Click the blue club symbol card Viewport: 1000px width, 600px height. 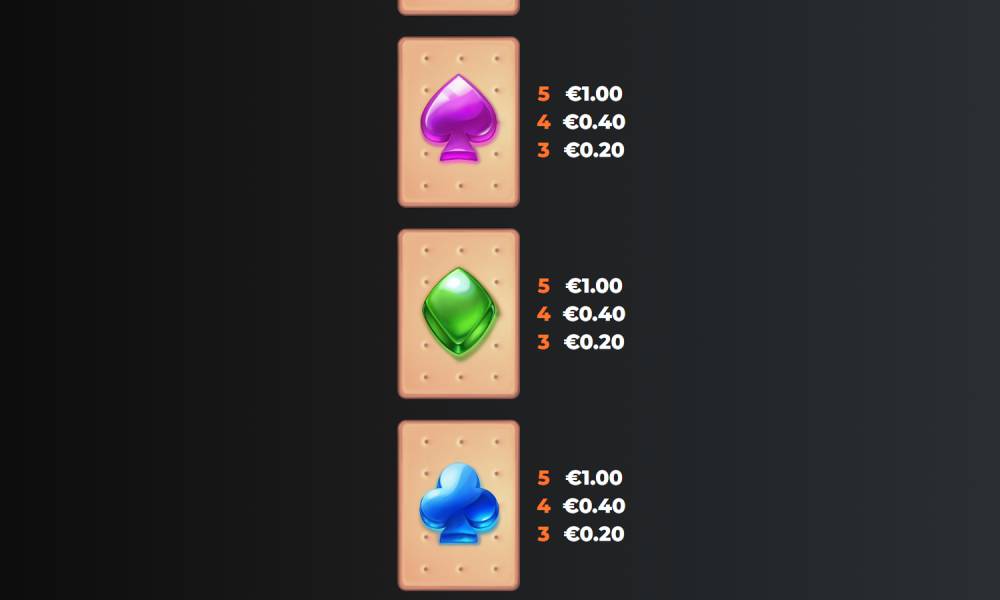pos(459,505)
